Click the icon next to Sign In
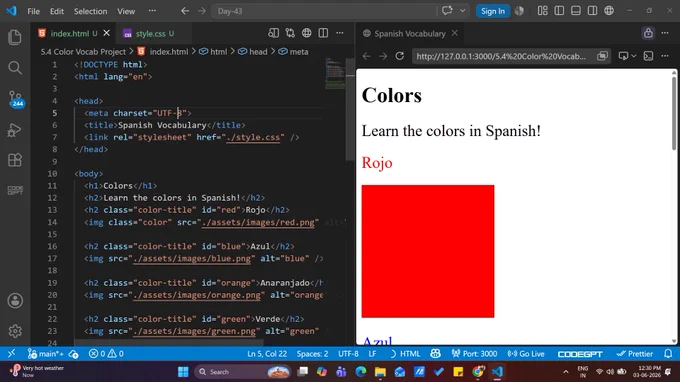Viewport: 680px width, 382px height. [x=519, y=11]
